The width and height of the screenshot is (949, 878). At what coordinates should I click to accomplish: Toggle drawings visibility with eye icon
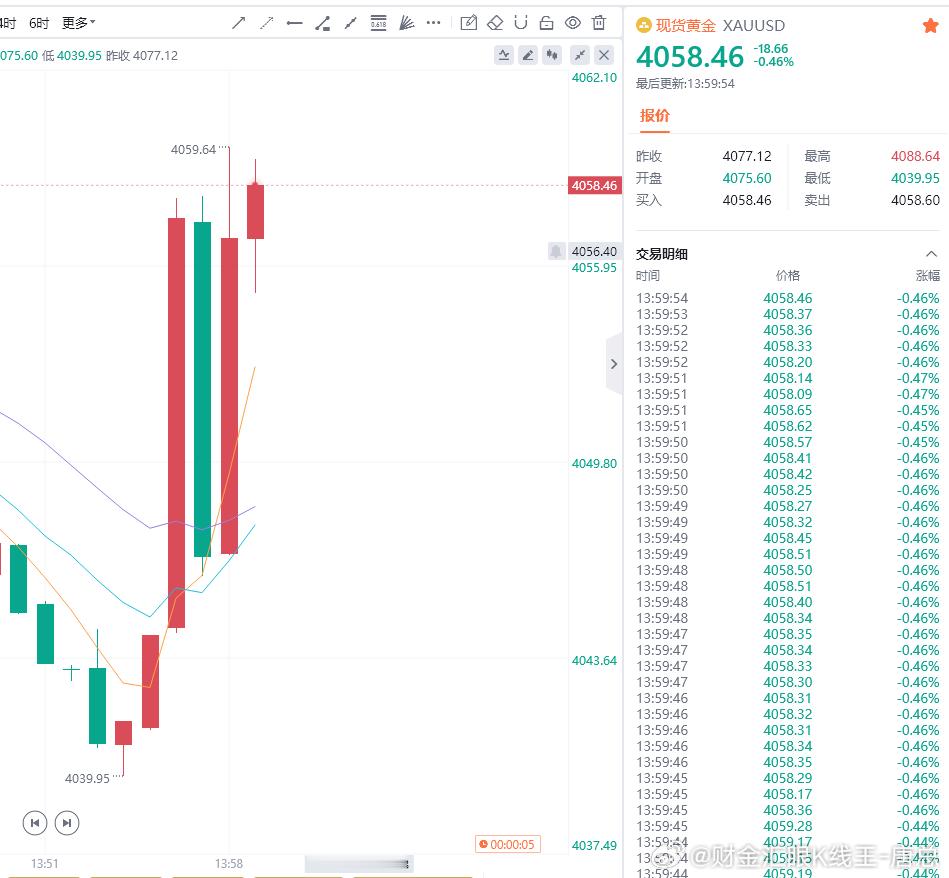click(573, 23)
